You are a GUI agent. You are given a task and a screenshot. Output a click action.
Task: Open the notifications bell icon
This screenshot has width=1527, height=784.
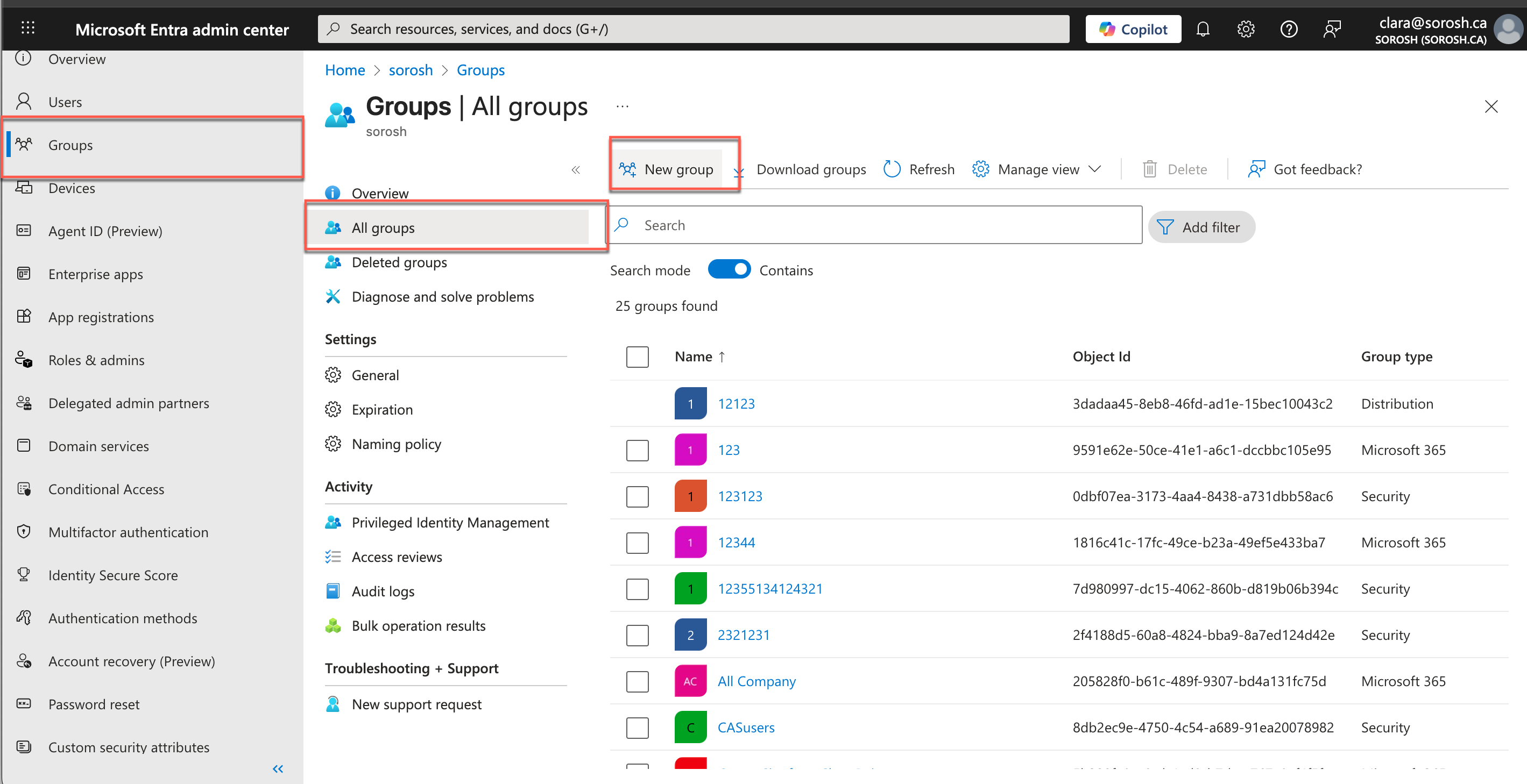coord(1202,29)
